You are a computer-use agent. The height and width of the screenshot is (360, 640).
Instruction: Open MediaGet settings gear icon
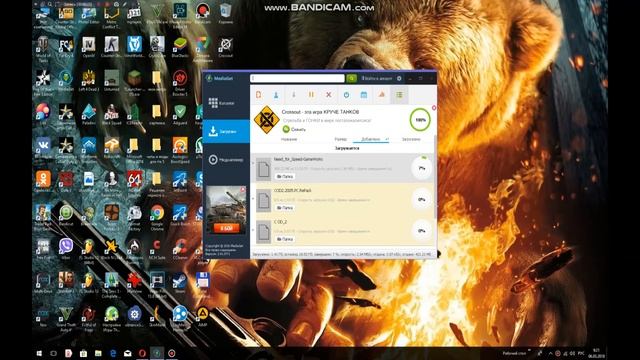point(399,78)
